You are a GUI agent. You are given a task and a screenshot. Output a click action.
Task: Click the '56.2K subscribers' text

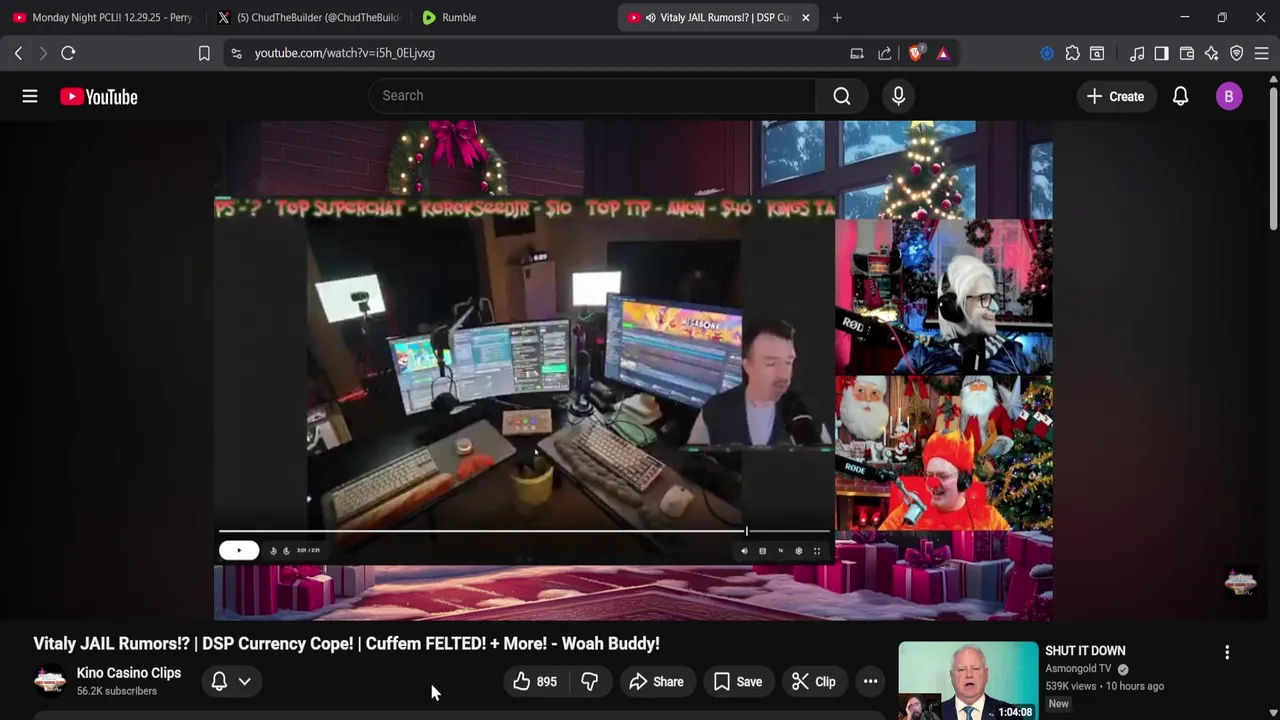117,691
